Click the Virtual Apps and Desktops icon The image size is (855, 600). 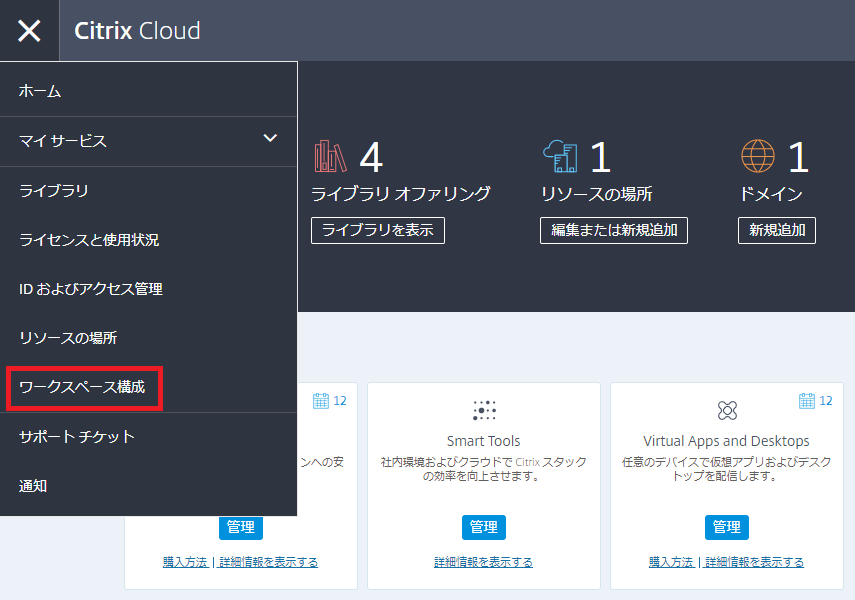pos(727,410)
